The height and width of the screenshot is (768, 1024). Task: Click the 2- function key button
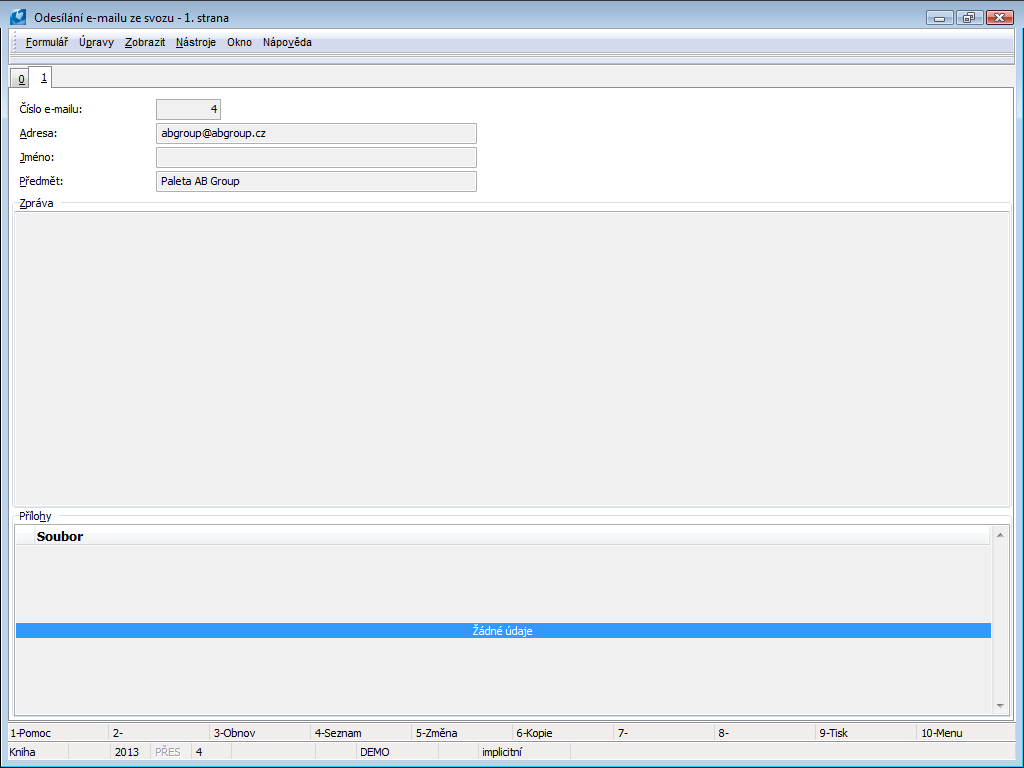pyautogui.click(x=159, y=733)
